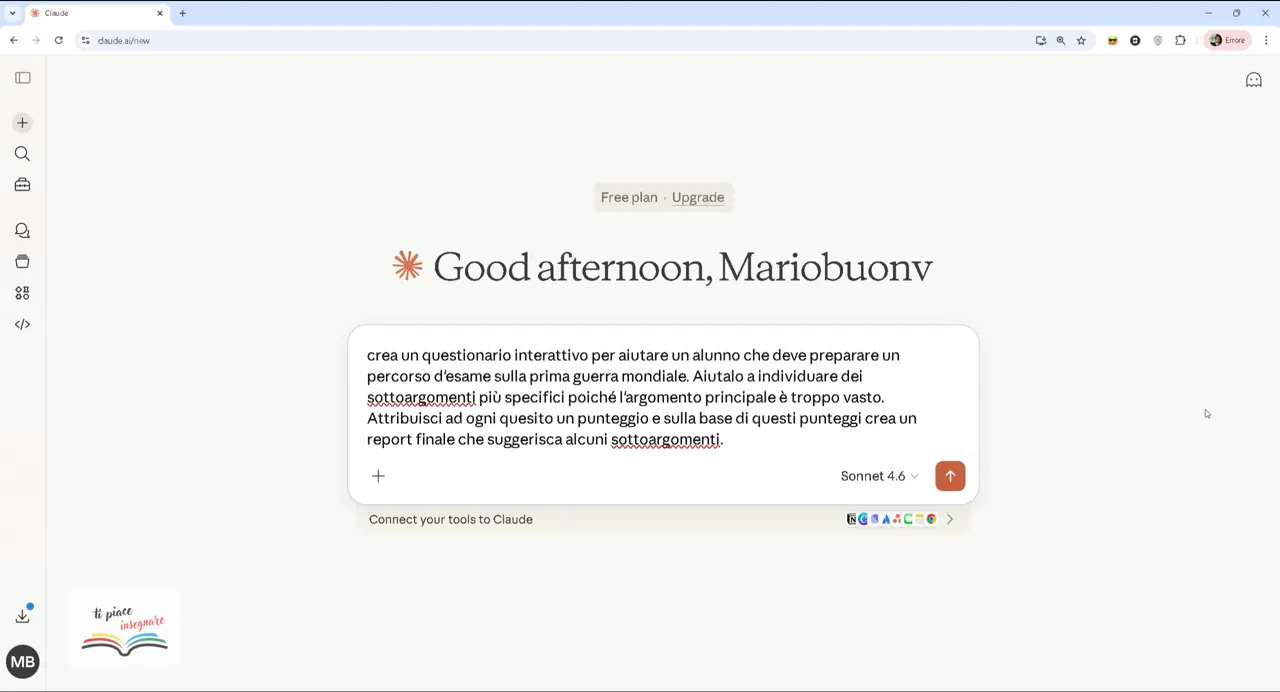Open the Chats bubble icon in sidebar
This screenshot has width=1280, height=692.
(x=22, y=231)
